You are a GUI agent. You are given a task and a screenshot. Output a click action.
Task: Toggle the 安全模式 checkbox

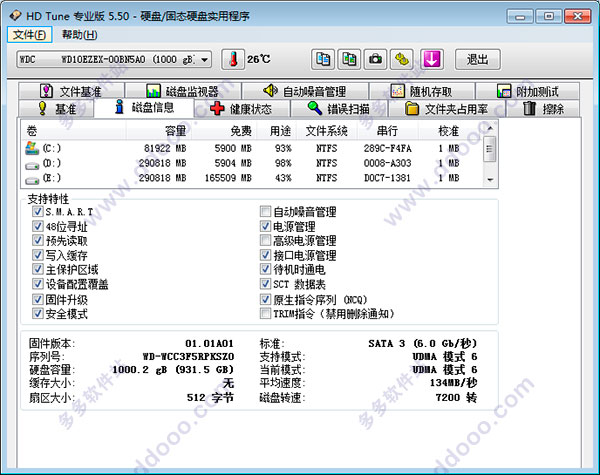tap(37, 313)
